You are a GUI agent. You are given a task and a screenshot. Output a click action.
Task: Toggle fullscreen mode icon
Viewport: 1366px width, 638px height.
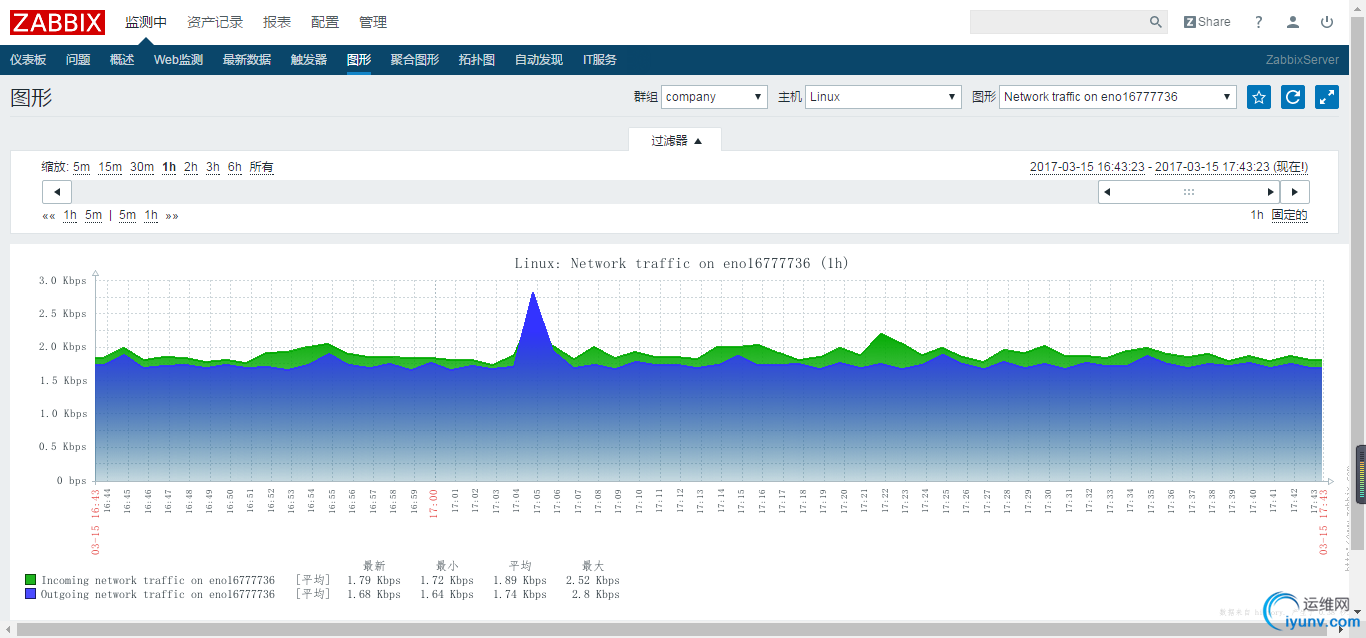[1327, 97]
